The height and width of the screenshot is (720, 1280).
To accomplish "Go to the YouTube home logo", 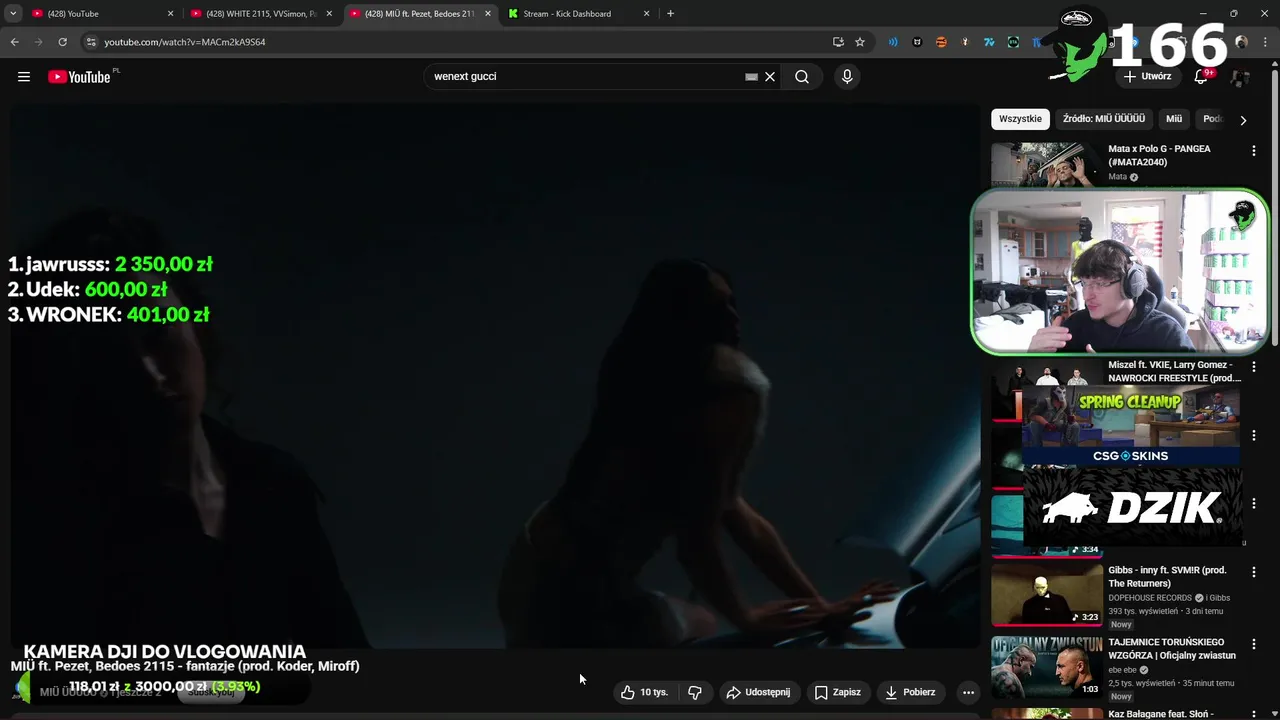I will click(79, 77).
